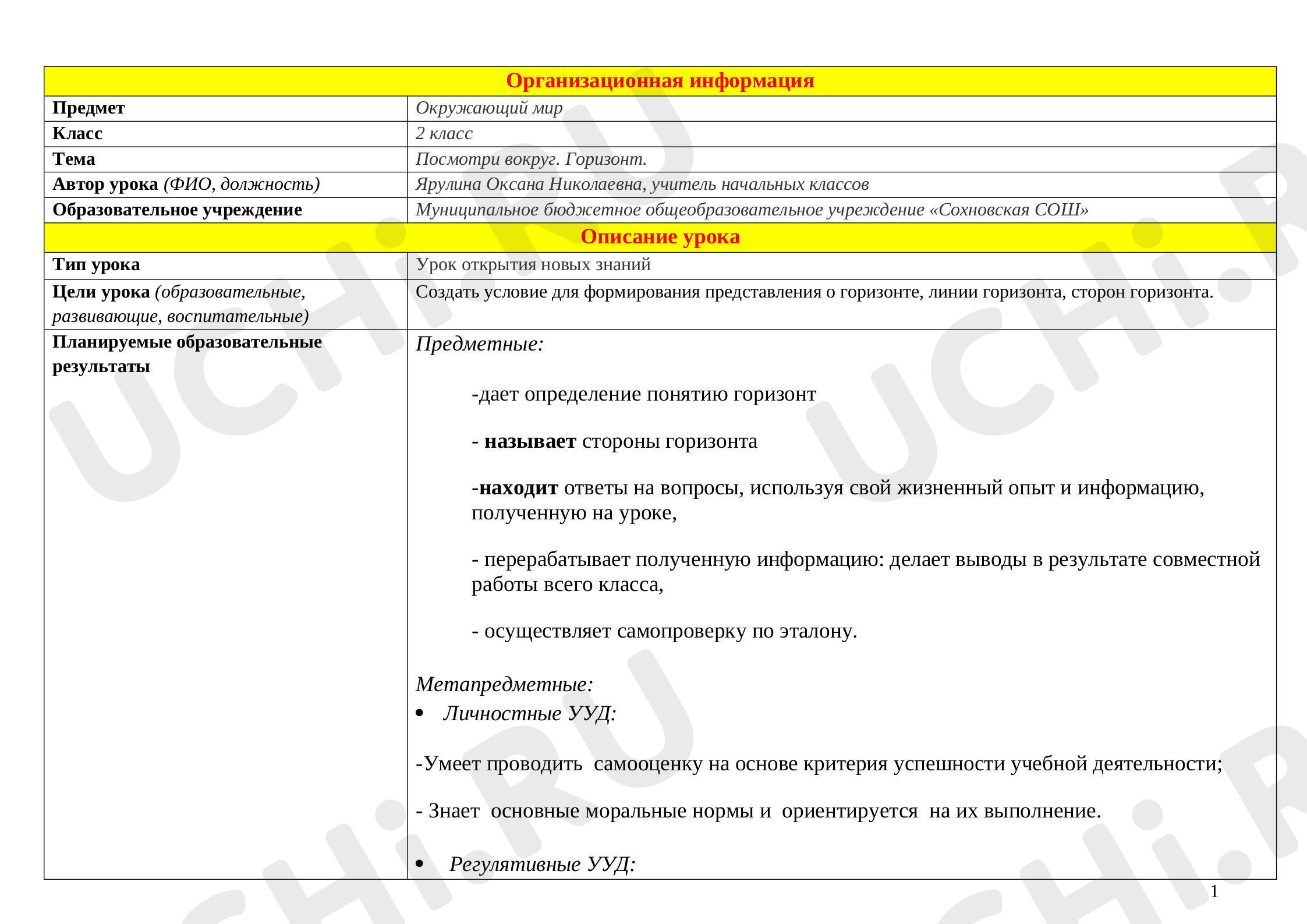Click the bullet item "Регулятивные УУД:"
Screen dimensions: 1307x924
[x=542, y=865]
